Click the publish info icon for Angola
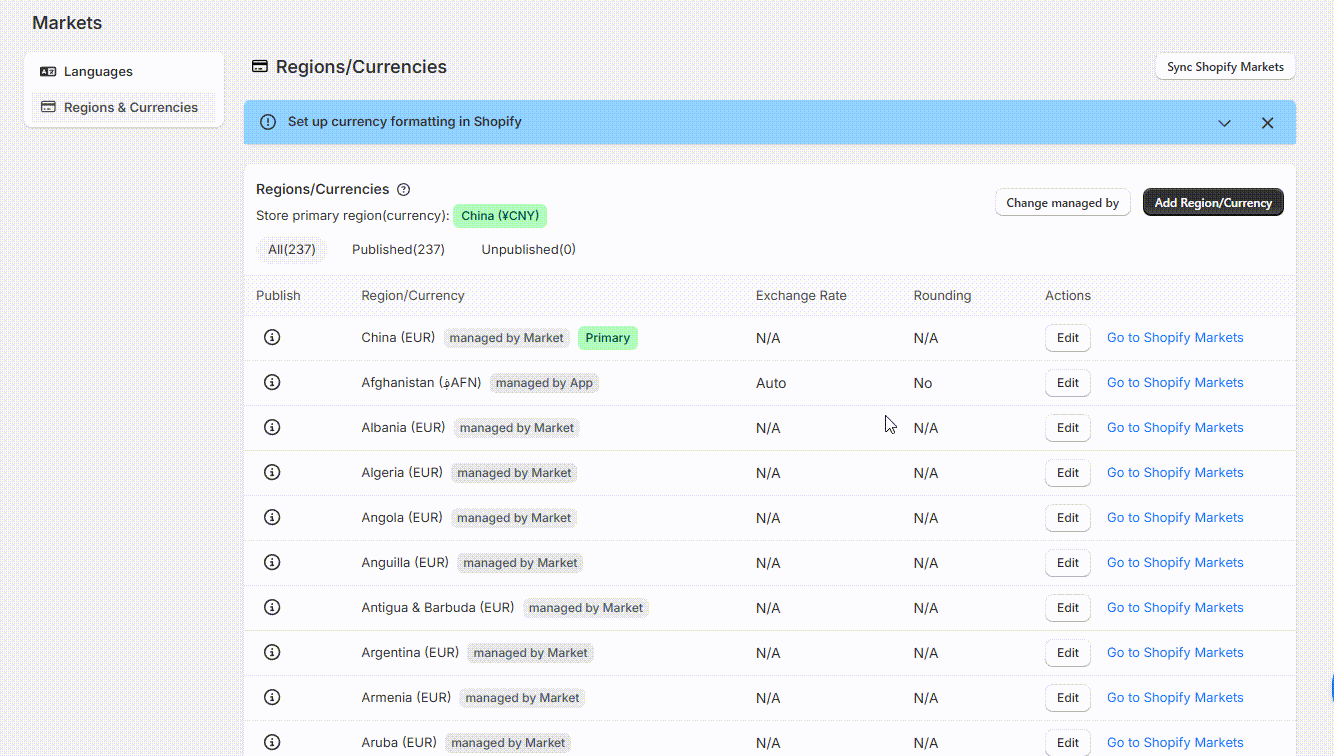The height and width of the screenshot is (756, 1334). [271, 517]
